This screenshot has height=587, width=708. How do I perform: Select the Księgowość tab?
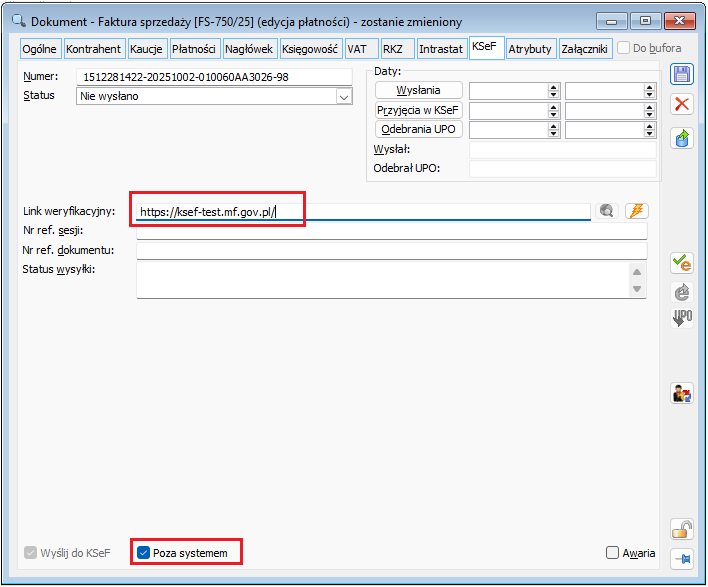tap(310, 49)
